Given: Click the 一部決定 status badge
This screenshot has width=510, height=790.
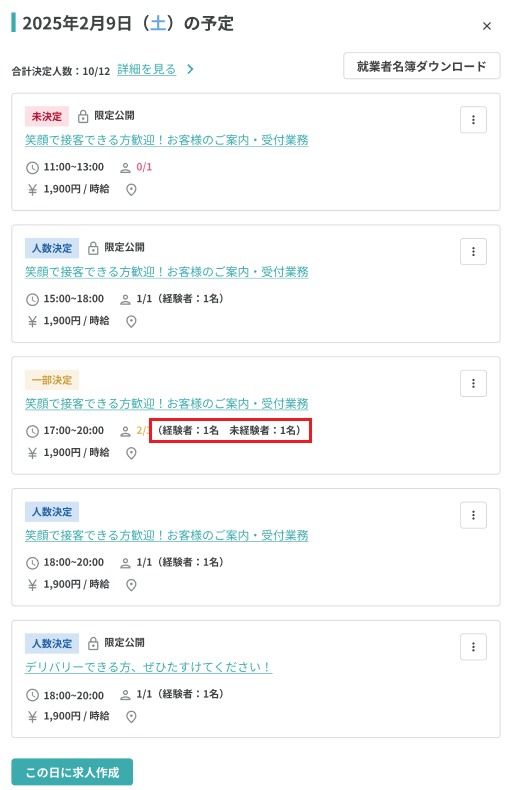Looking at the screenshot, I should tap(52, 380).
